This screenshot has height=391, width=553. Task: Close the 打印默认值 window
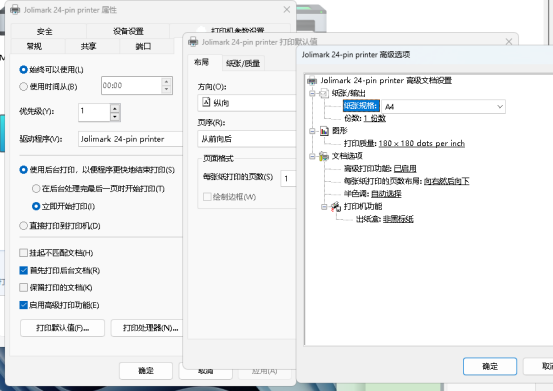tap(509, 42)
